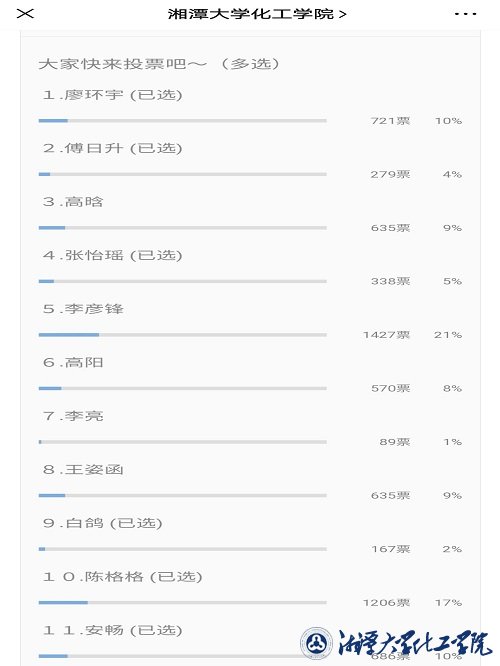
Task: Select option 2 傅日升
Action: (113, 148)
